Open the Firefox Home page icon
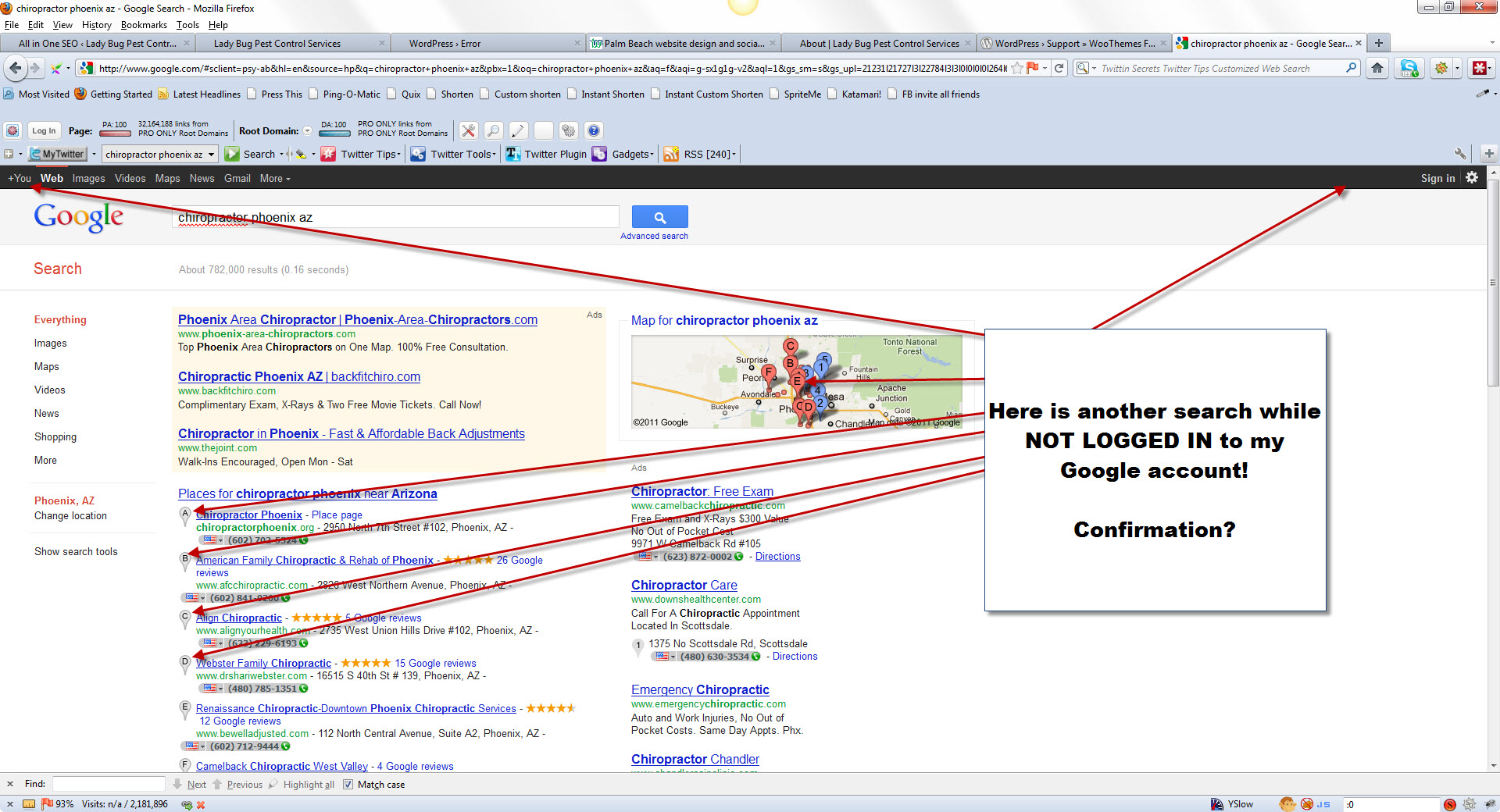This screenshot has width=1500, height=812. click(x=1377, y=68)
